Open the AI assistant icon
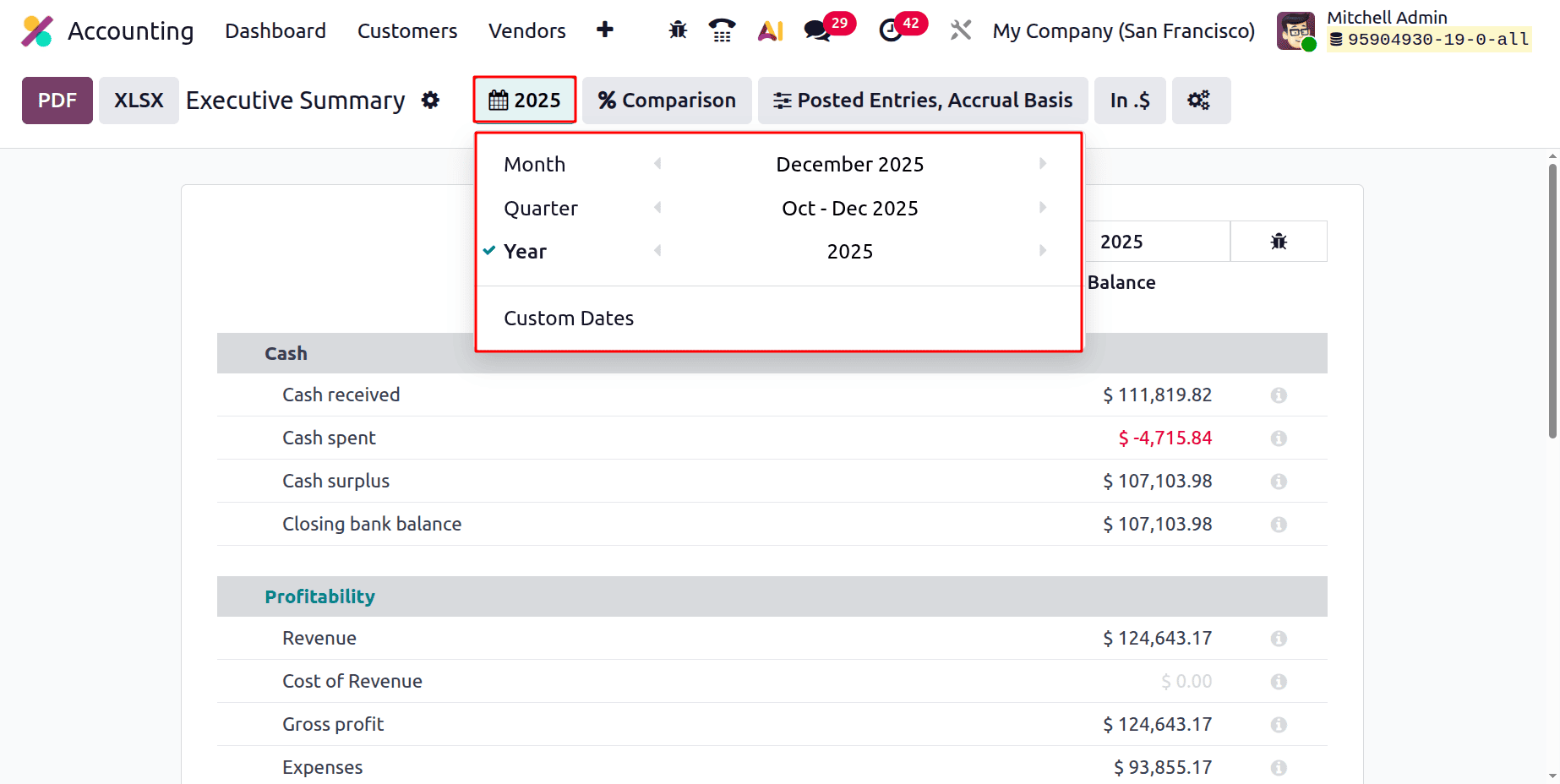The image size is (1560, 784). point(770,30)
